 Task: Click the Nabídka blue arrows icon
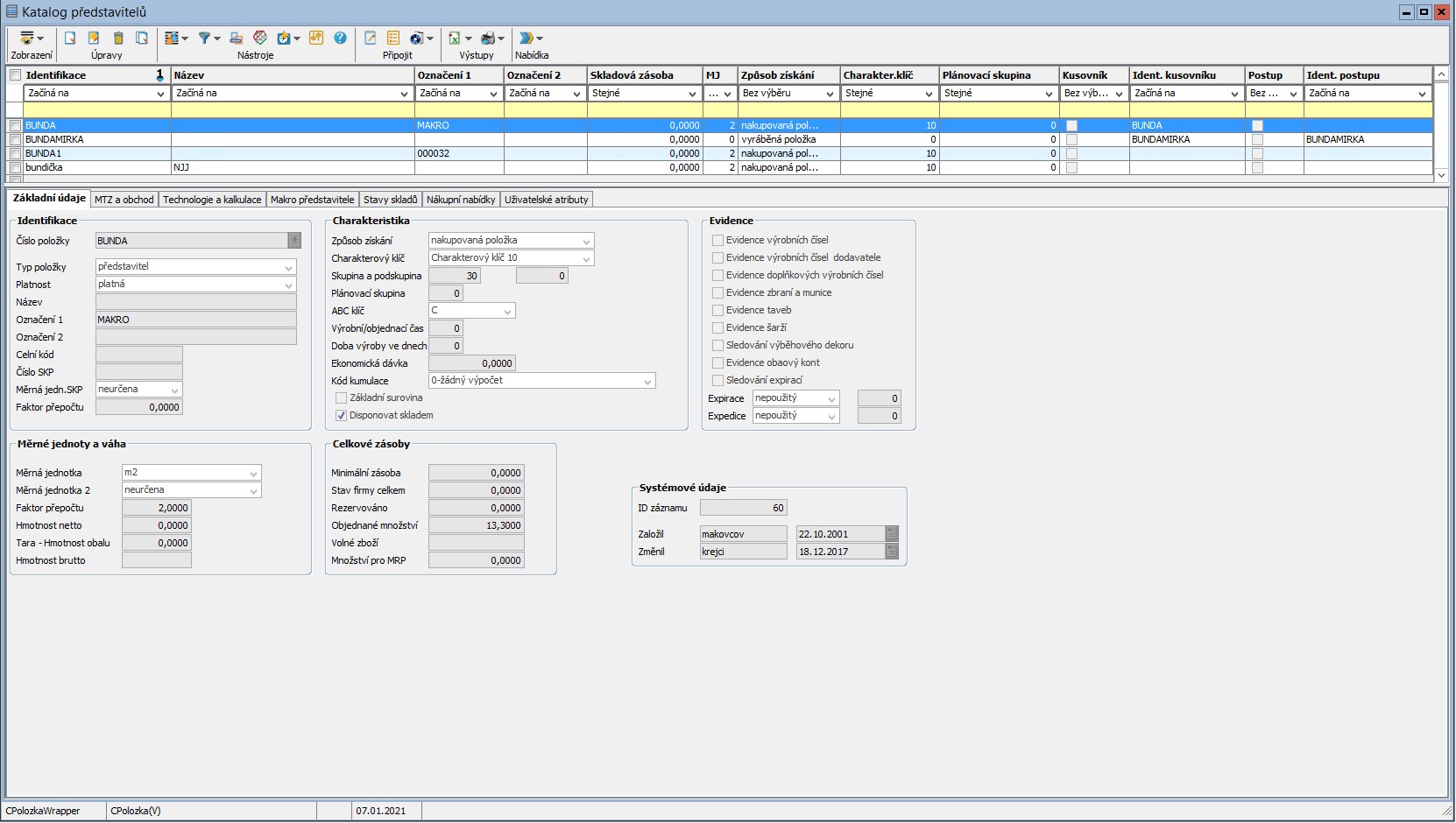[x=526, y=38]
